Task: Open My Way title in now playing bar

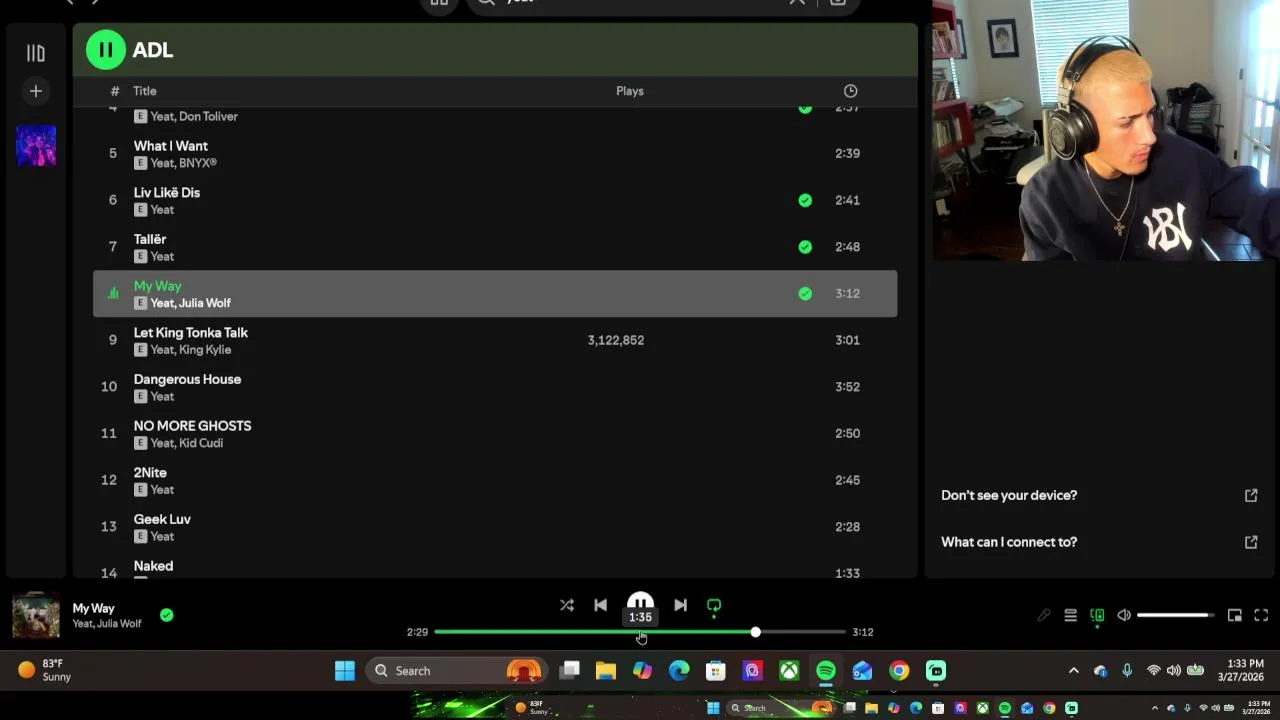Action: [93, 608]
